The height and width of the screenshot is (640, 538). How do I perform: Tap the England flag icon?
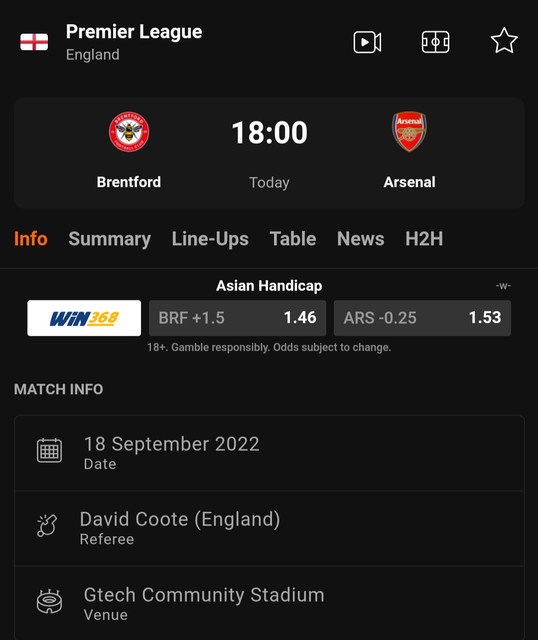coord(34,42)
